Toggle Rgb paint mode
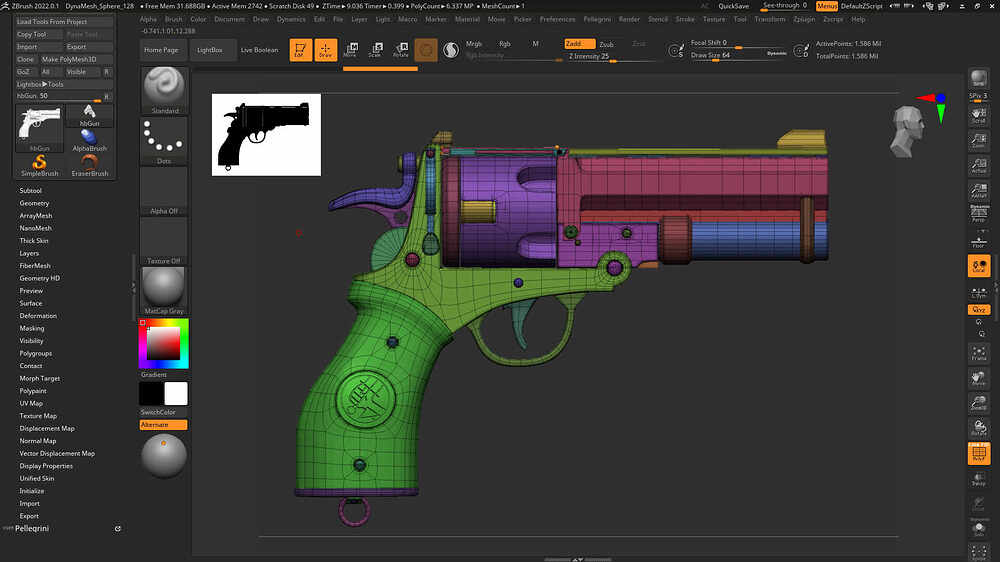1000x562 pixels. tap(504, 44)
